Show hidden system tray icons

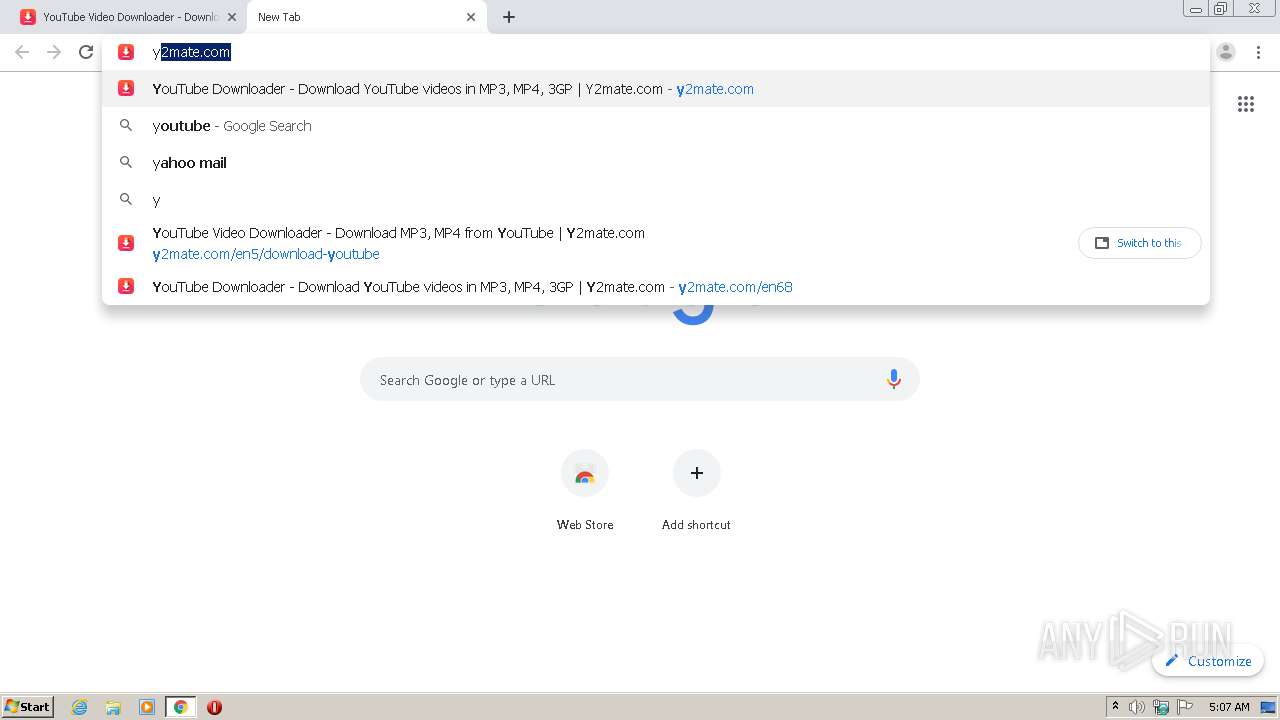coord(1116,707)
